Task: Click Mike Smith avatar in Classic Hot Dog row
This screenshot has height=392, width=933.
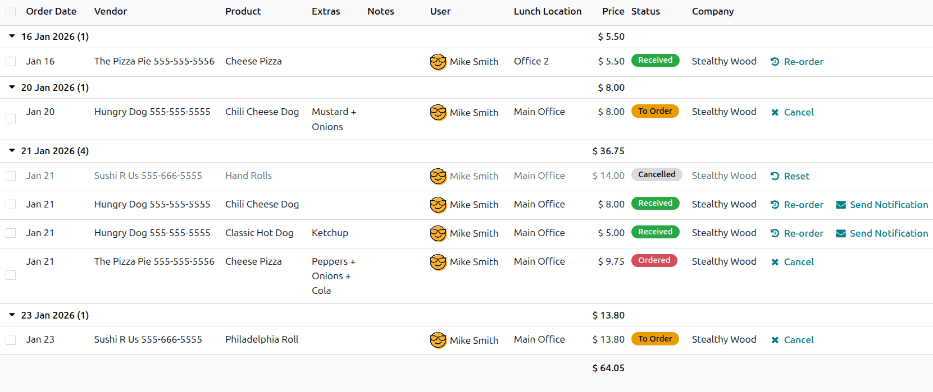Action: pos(438,233)
